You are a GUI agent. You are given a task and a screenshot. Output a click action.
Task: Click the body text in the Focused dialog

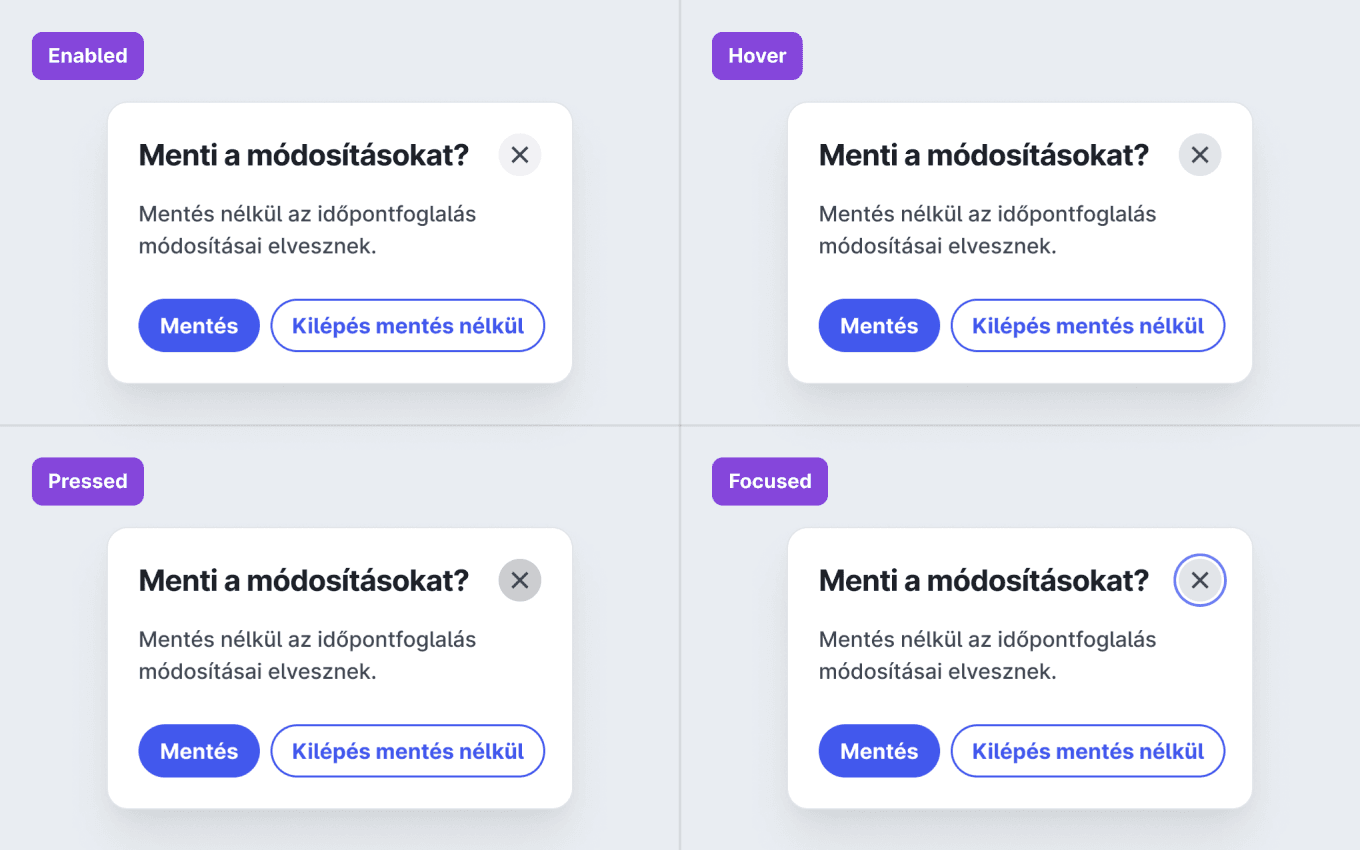click(987, 654)
